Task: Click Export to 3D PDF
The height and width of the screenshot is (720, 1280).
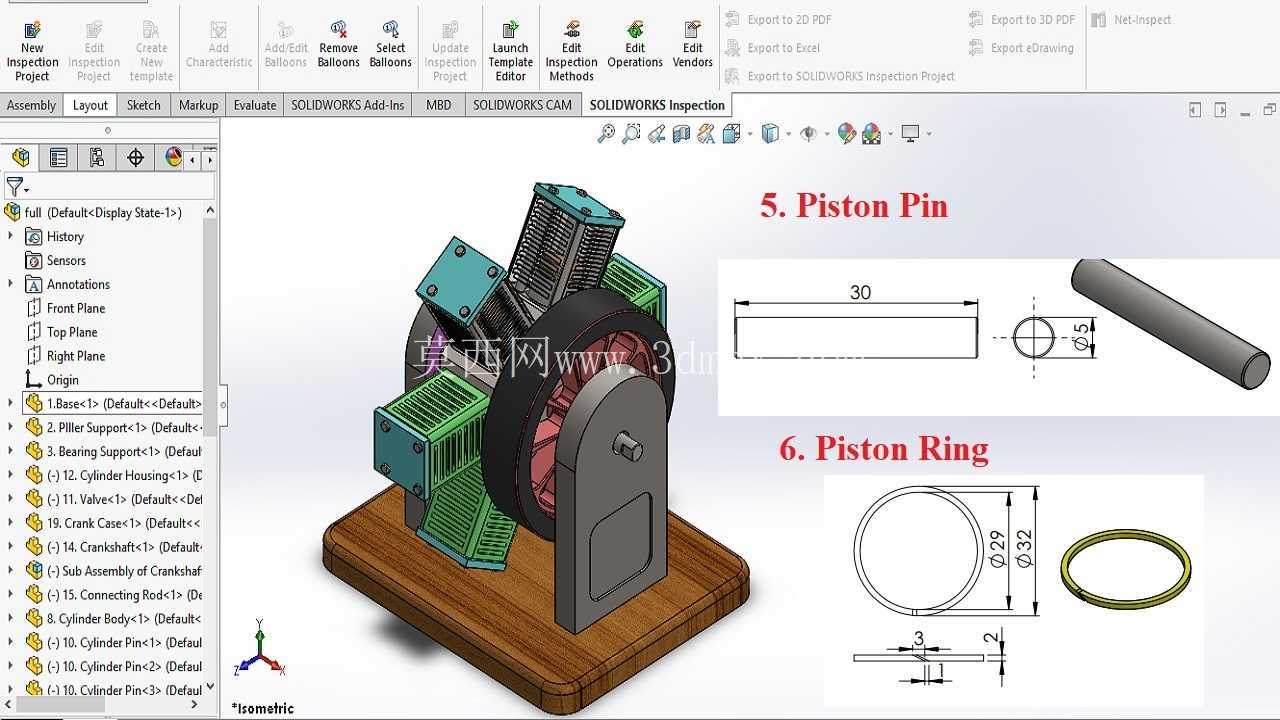Action: pyautogui.click(x=1022, y=19)
